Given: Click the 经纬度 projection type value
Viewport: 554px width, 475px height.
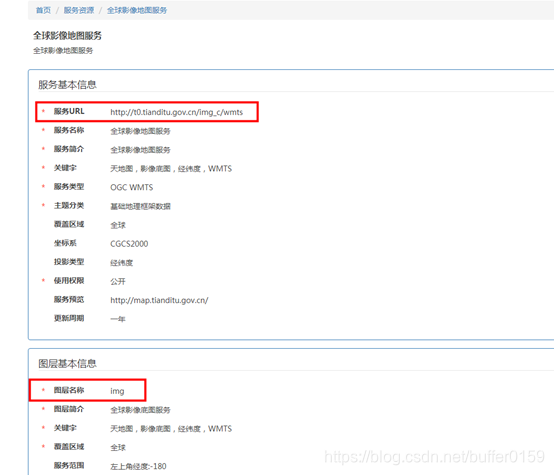Looking at the screenshot, I should tap(122, 263).
